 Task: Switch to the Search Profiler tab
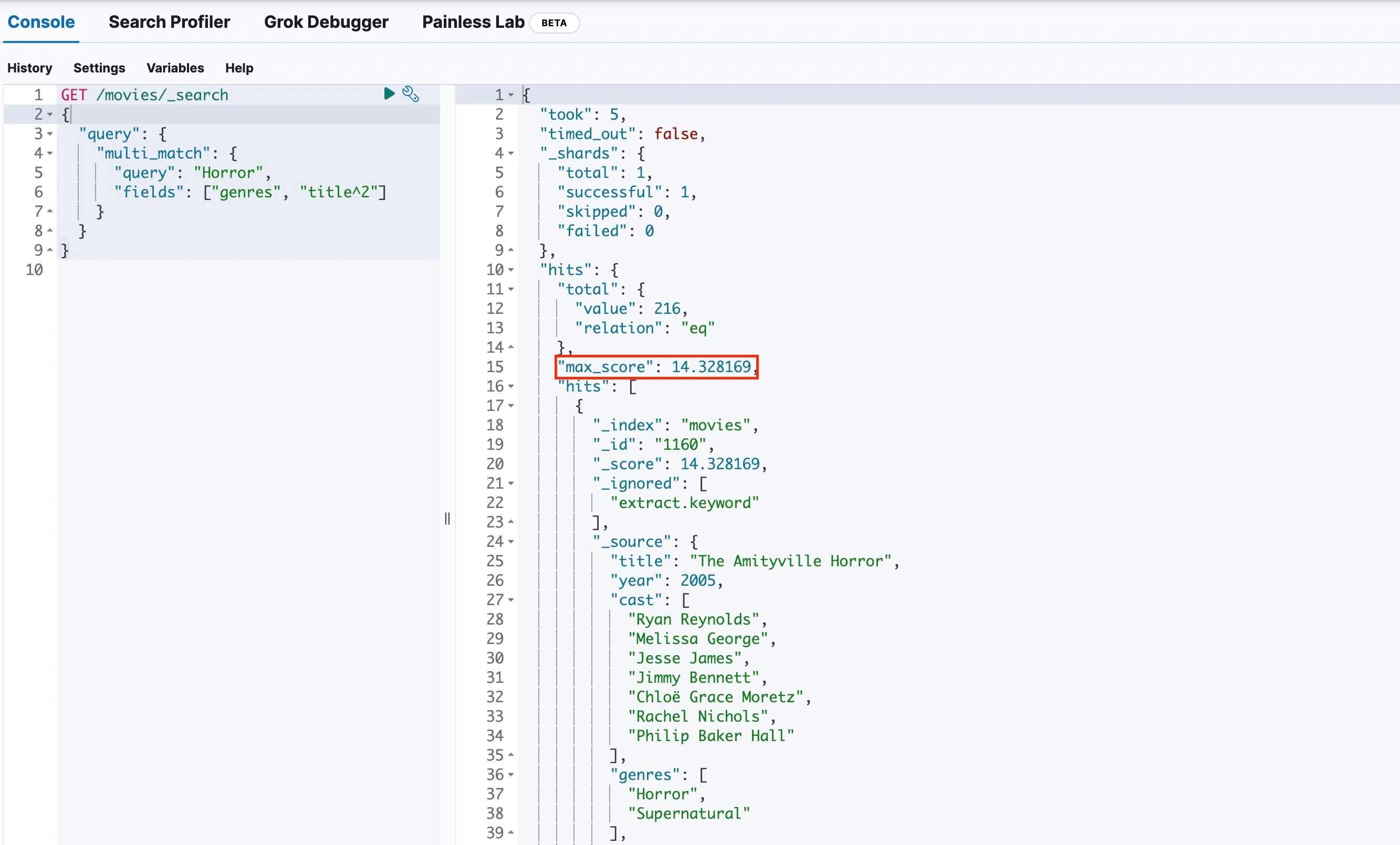(169, 22)
